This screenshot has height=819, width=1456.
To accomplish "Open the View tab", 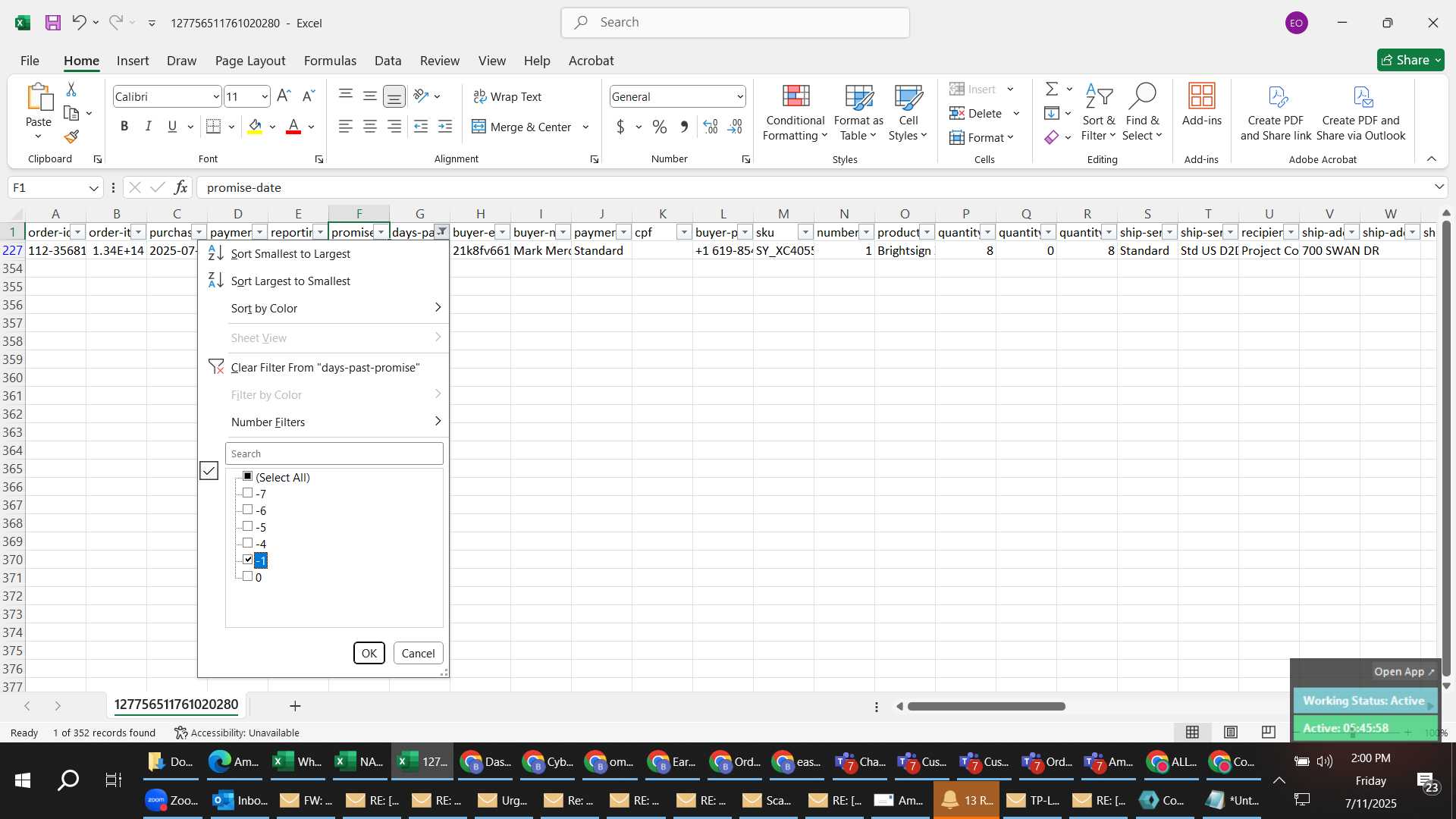I will point(491,61).
